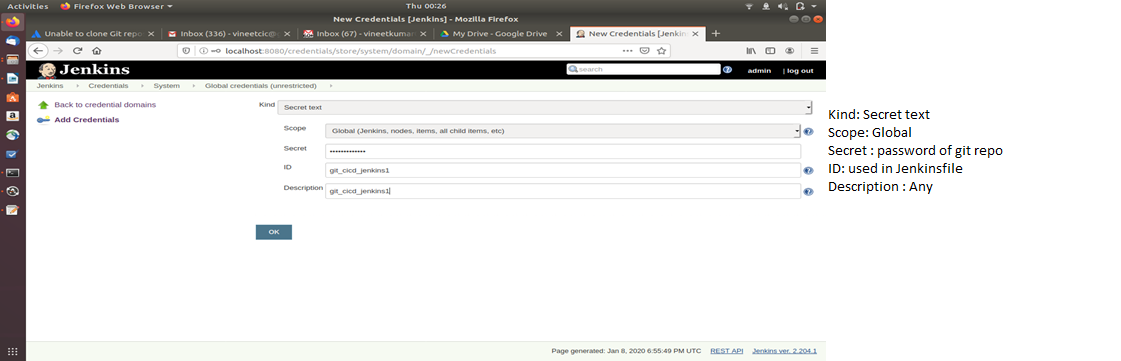1121x361 pixels.
Task: Show site information in address bar
Action: 204,51
